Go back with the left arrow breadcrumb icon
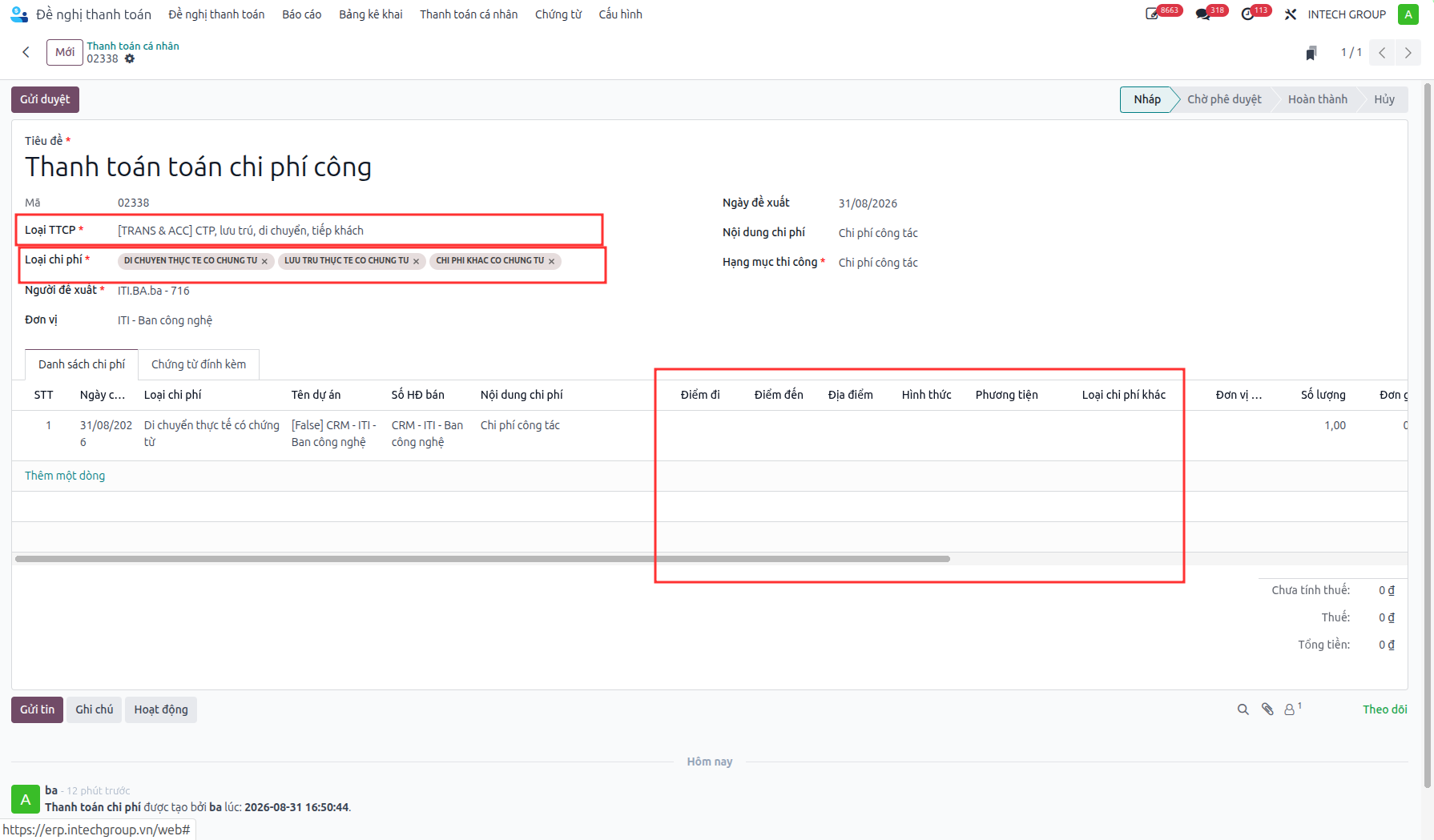 pyautogui.click(x=26, y=52)
